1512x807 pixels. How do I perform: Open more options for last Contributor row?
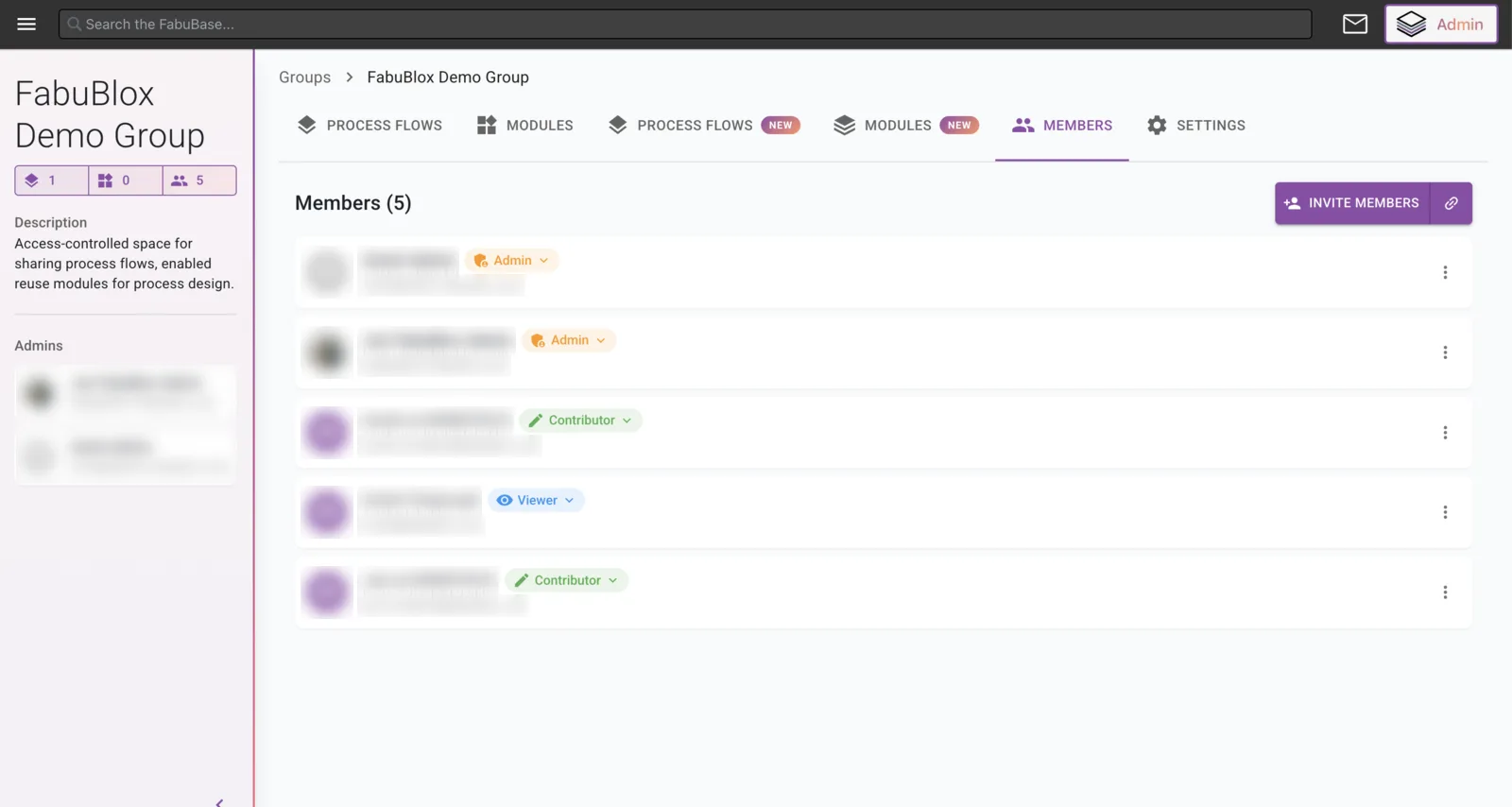pyautogui.click(x=1445, y=592)
